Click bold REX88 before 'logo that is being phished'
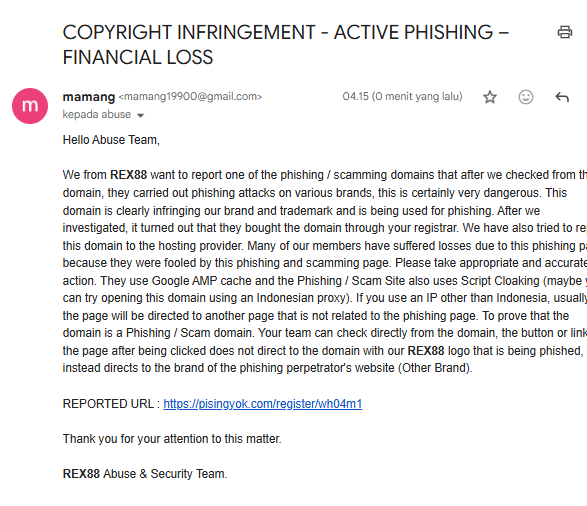 click(426, 351)
